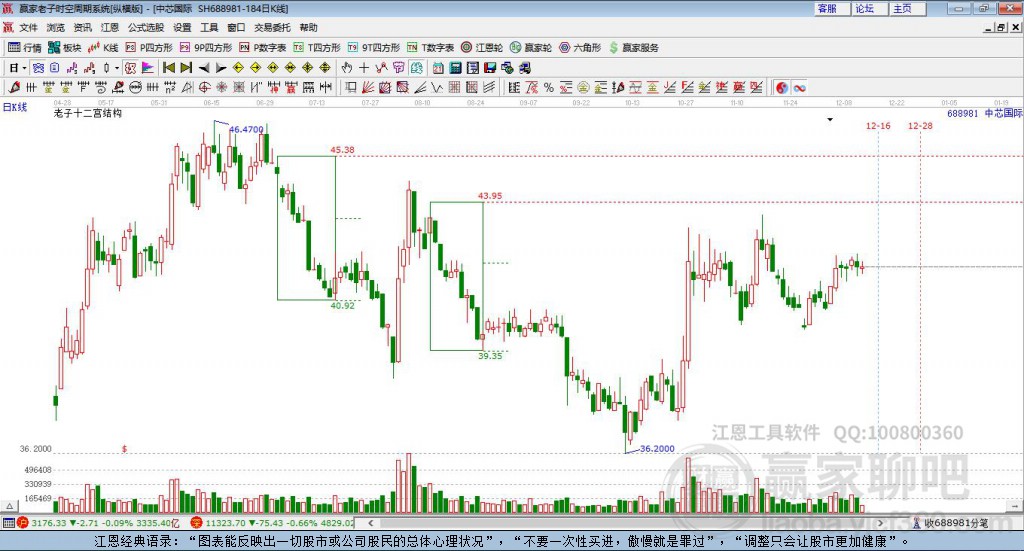
Task: Open the calculator icon in toolbar
Action: tap(455, 67)
